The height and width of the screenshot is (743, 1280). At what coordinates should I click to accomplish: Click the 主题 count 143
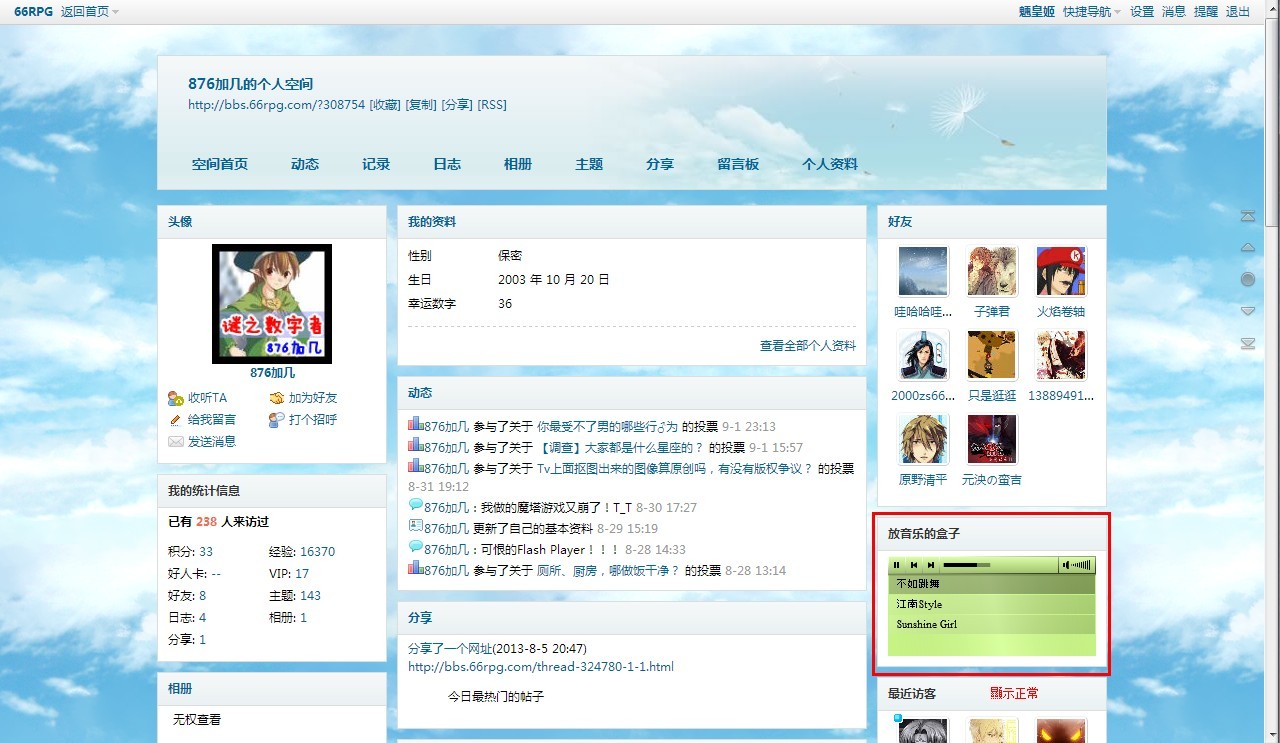310,596
